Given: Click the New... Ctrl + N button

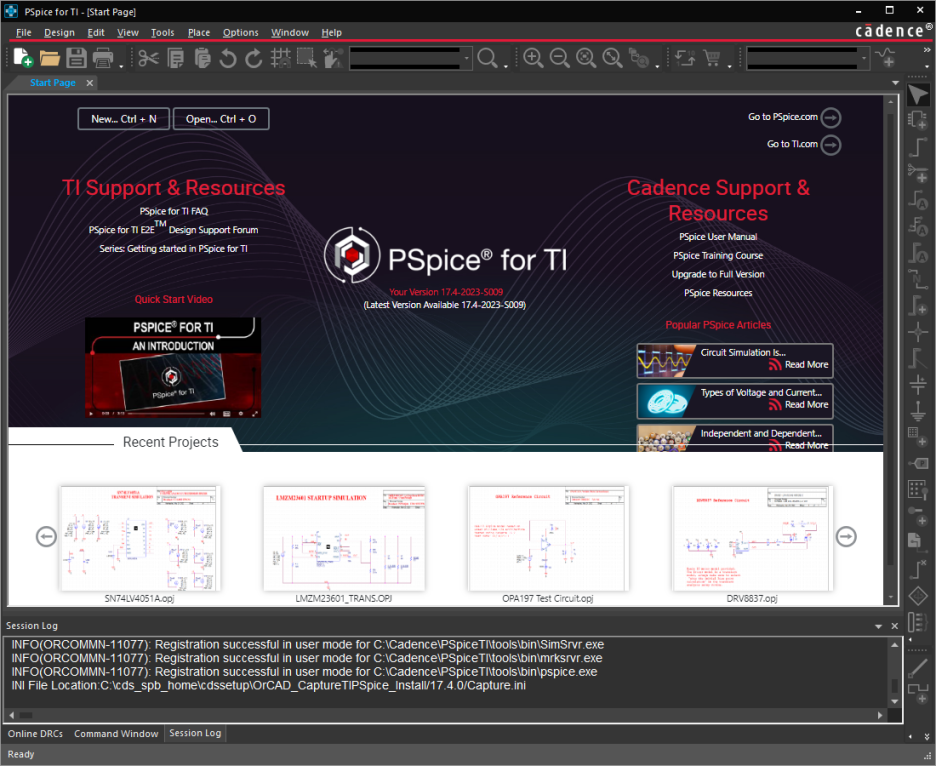Looking at the screenshot, I should click(124, 119).
